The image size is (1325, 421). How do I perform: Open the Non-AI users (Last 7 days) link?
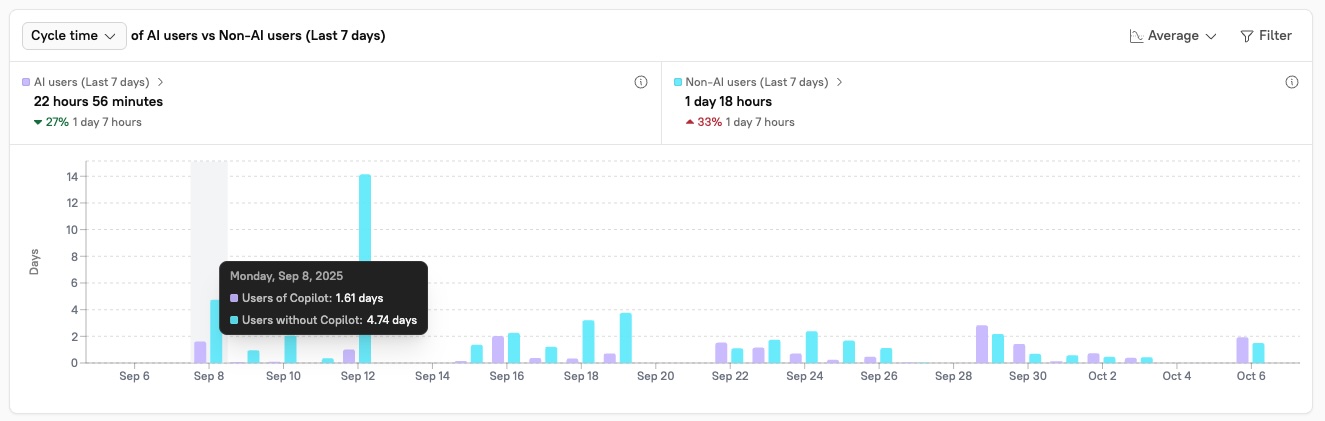[757, 82]
